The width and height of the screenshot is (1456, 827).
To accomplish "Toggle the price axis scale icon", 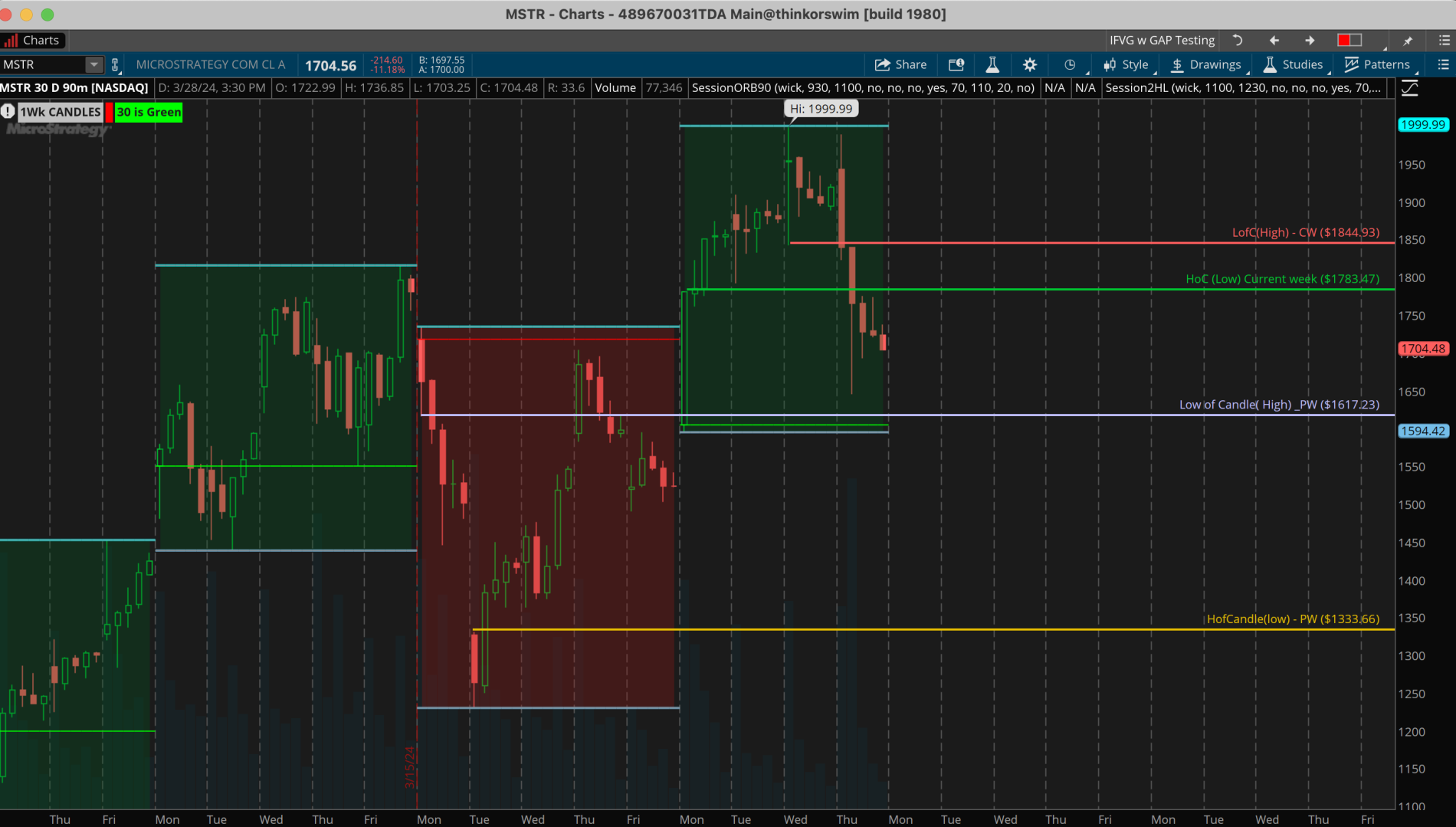I will tap(1409, 88).
